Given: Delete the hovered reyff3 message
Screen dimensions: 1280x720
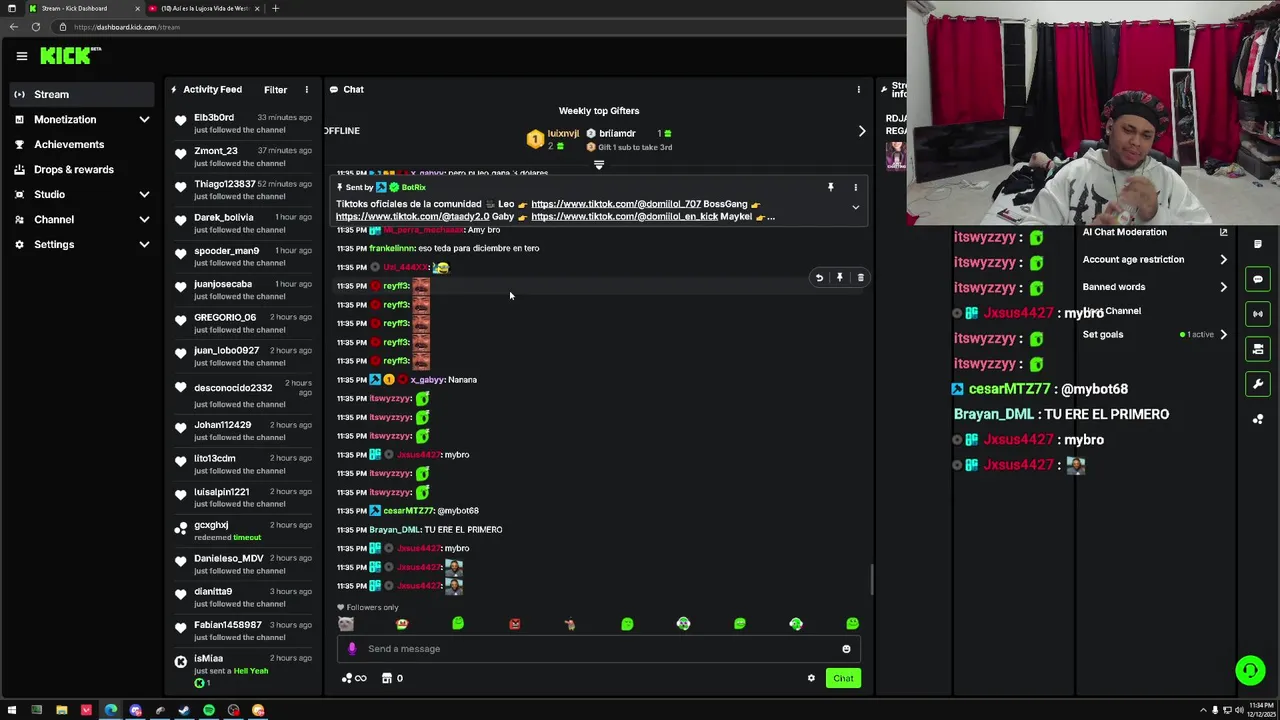Looking at the screenshot, I should pyautogui.click(x=860, y=278).
